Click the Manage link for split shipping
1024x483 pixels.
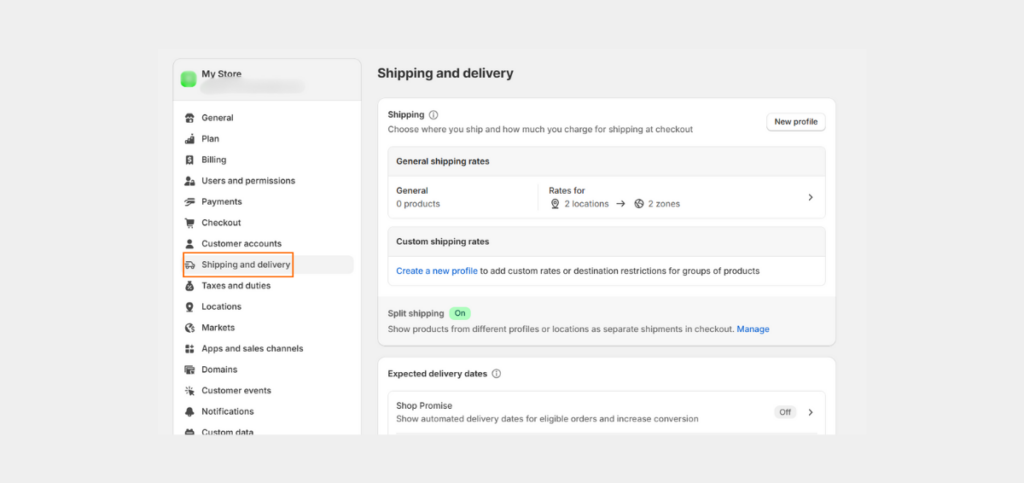click(x=753, y=329)
